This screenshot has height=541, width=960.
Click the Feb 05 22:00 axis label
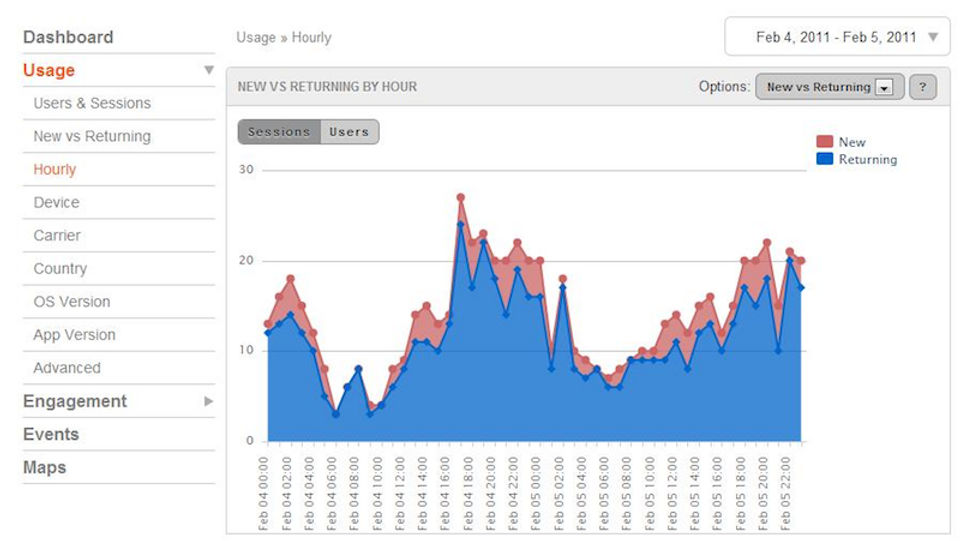click(786, 493)
